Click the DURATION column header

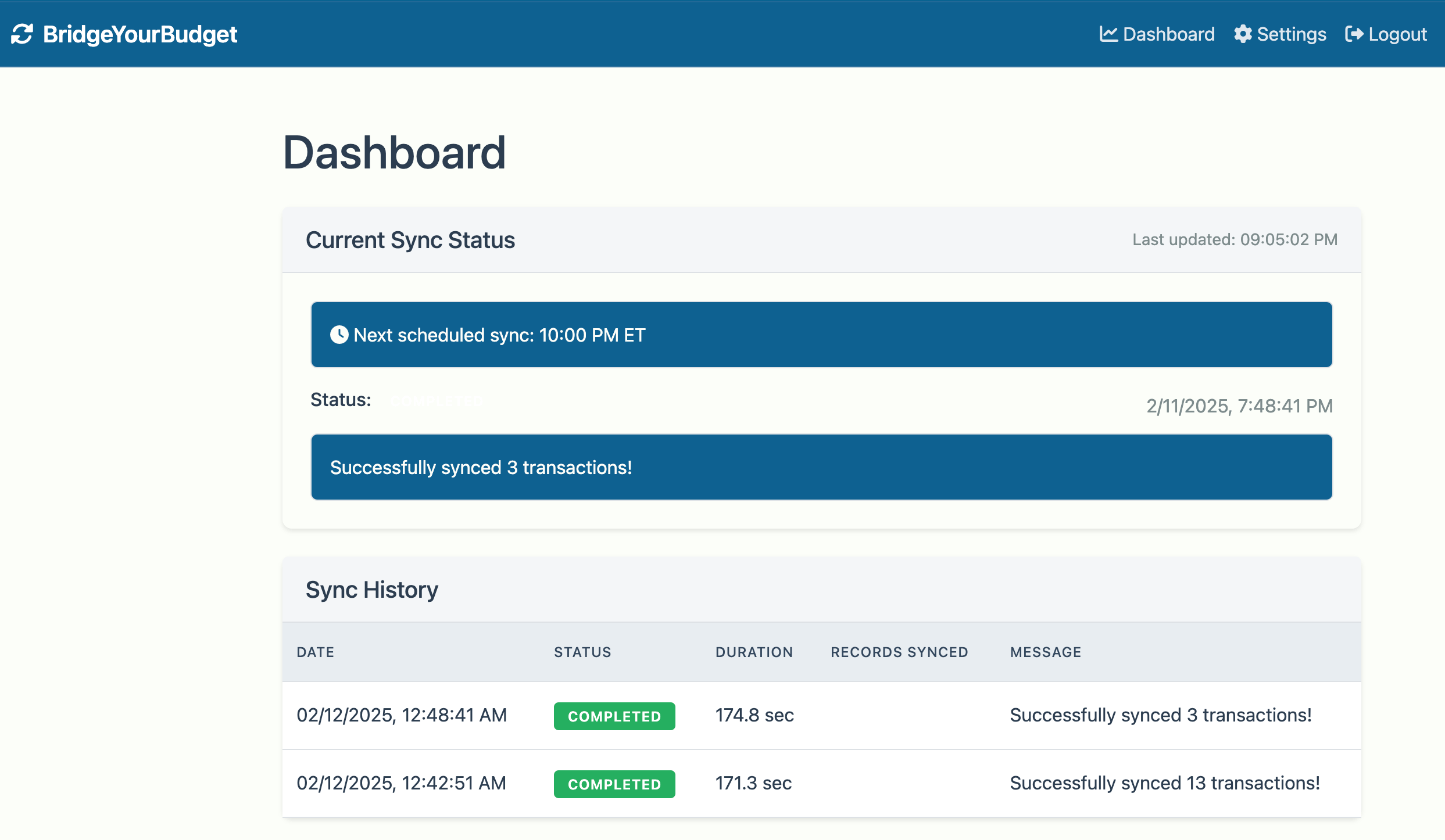pos(754,652)
